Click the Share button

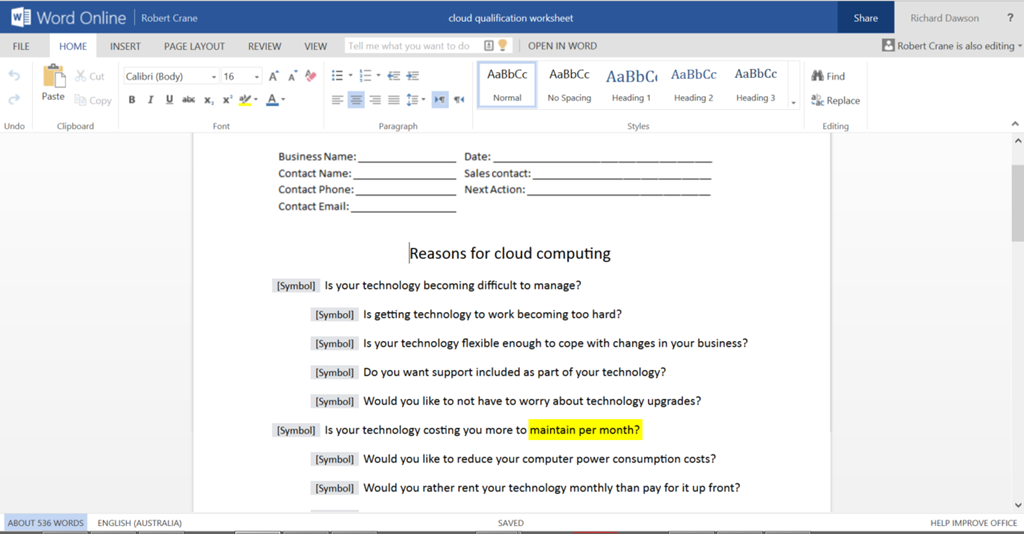tap(866, 18)
